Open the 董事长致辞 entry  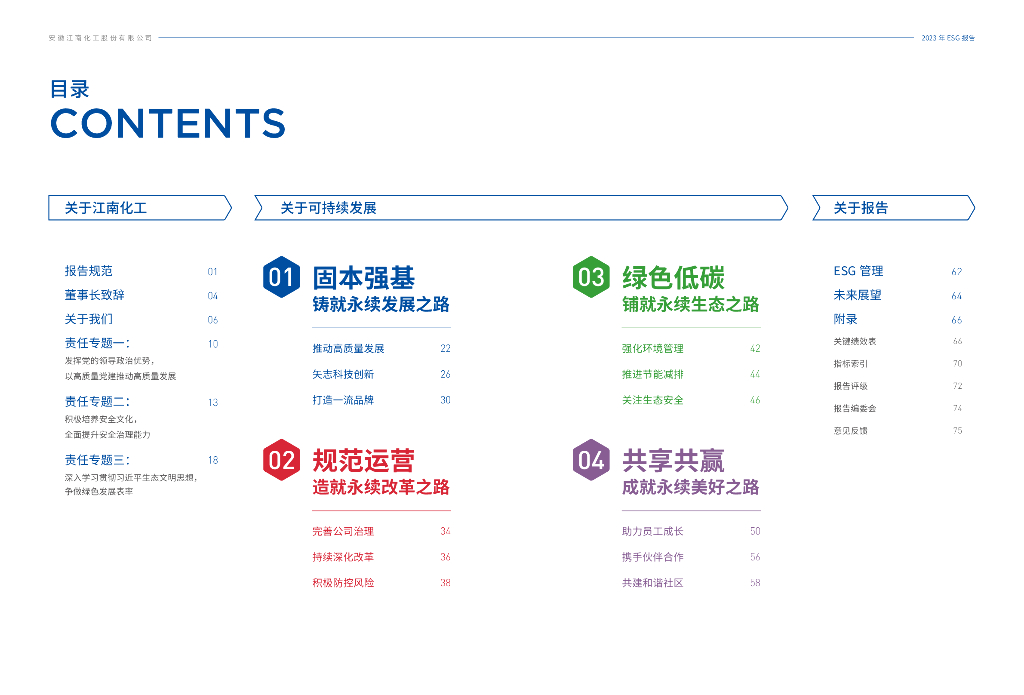[95, 295]
